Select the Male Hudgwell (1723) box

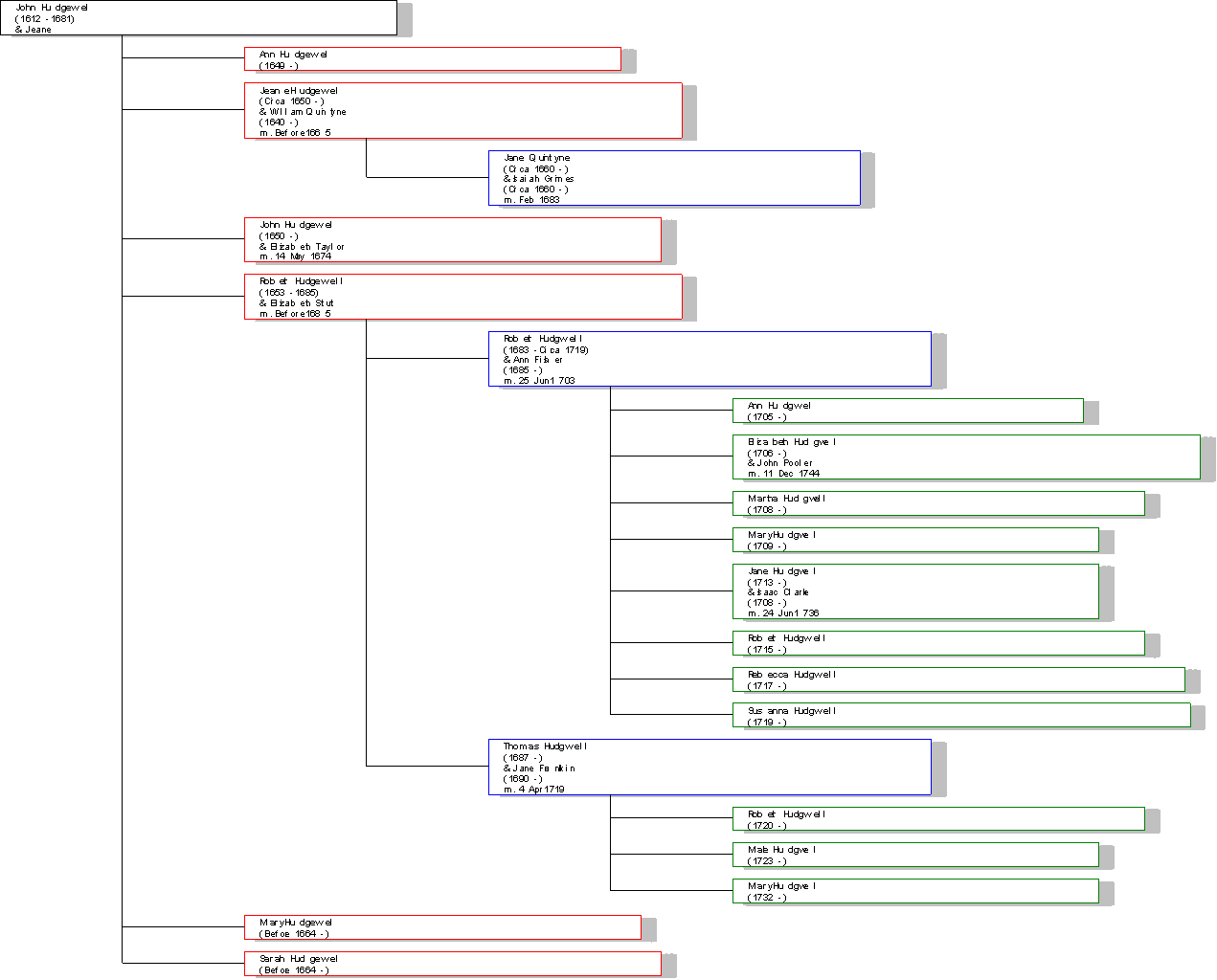tap(915, 855)
